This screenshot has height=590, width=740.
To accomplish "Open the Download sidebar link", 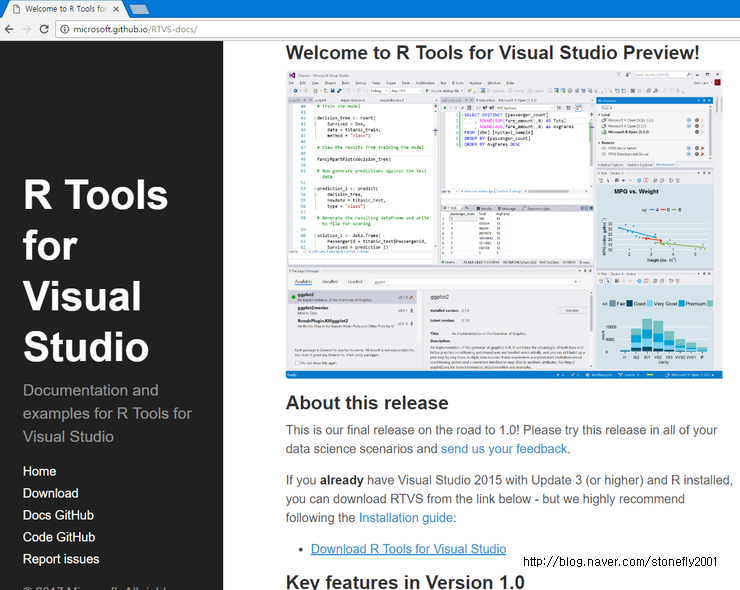I will [x=50, y=493].
